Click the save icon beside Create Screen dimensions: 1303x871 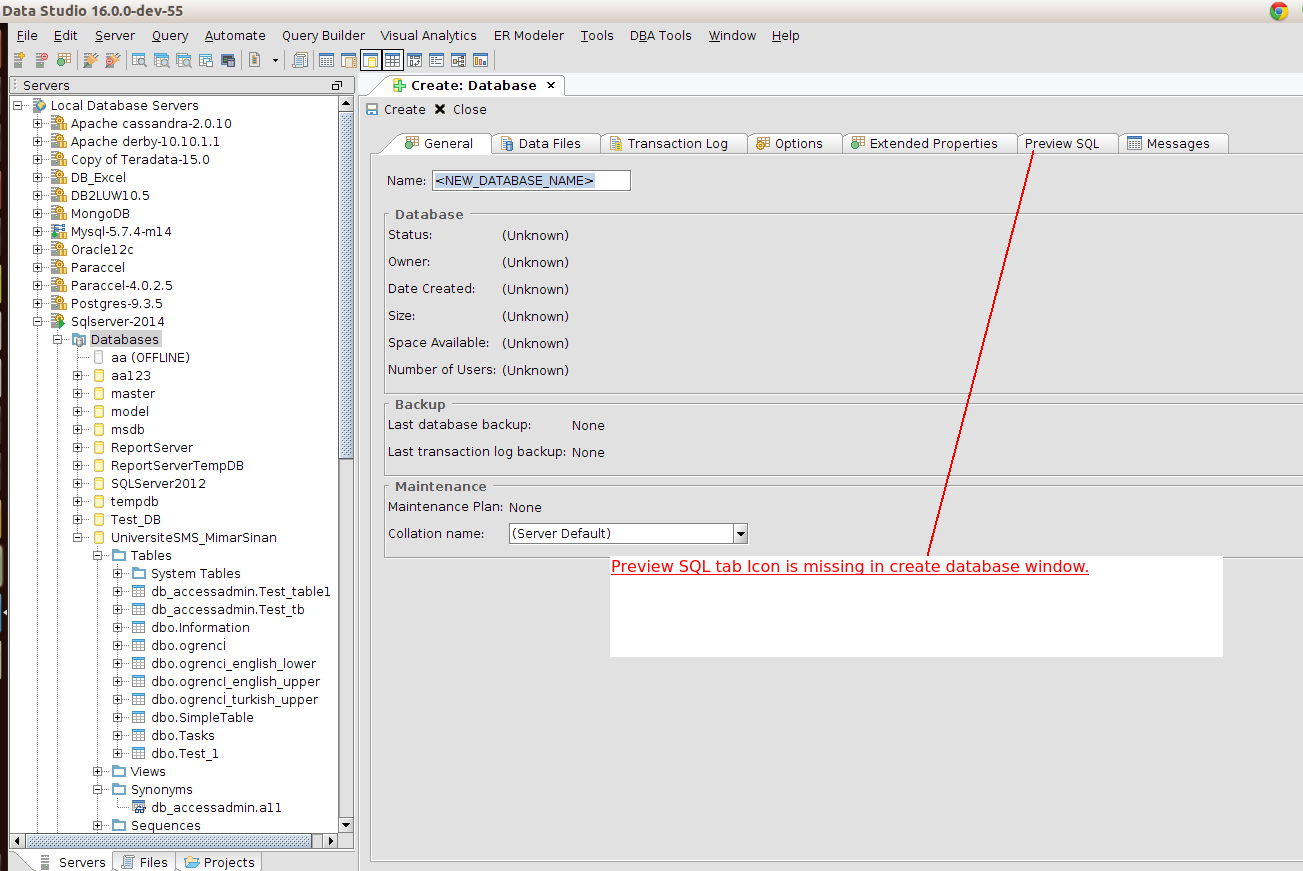click(x=372, y=109)
